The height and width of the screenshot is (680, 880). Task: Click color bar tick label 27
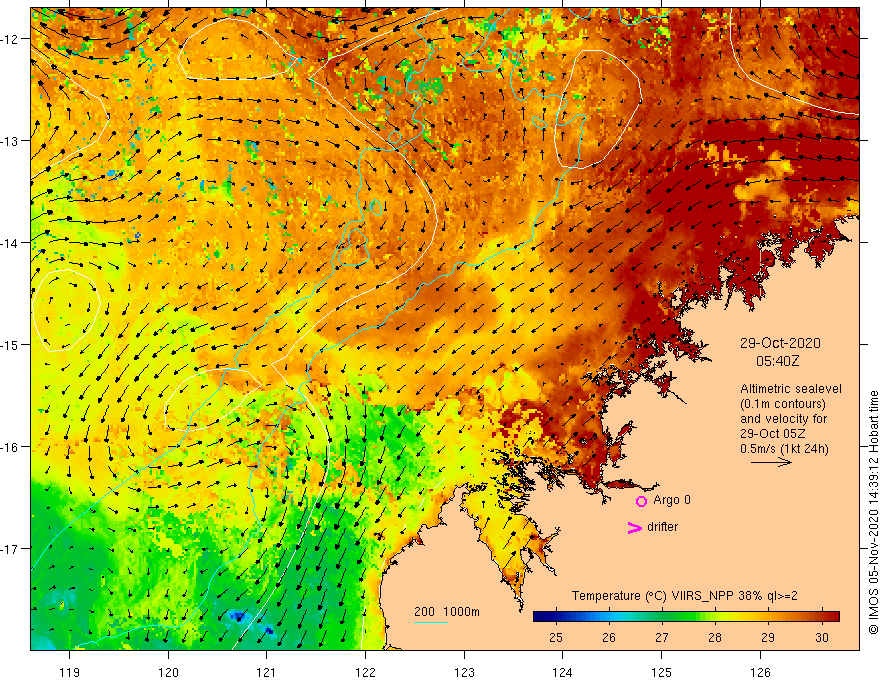coord(662,637)
